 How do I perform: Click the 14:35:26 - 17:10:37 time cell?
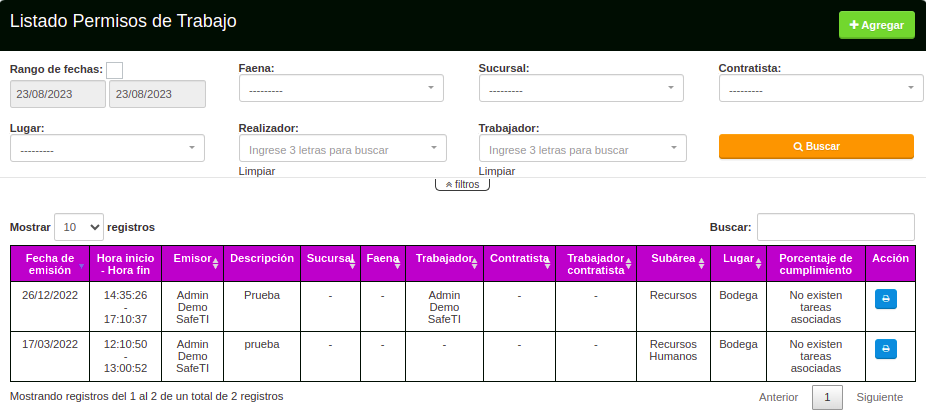pyautogui.click(x=125, y=307)
